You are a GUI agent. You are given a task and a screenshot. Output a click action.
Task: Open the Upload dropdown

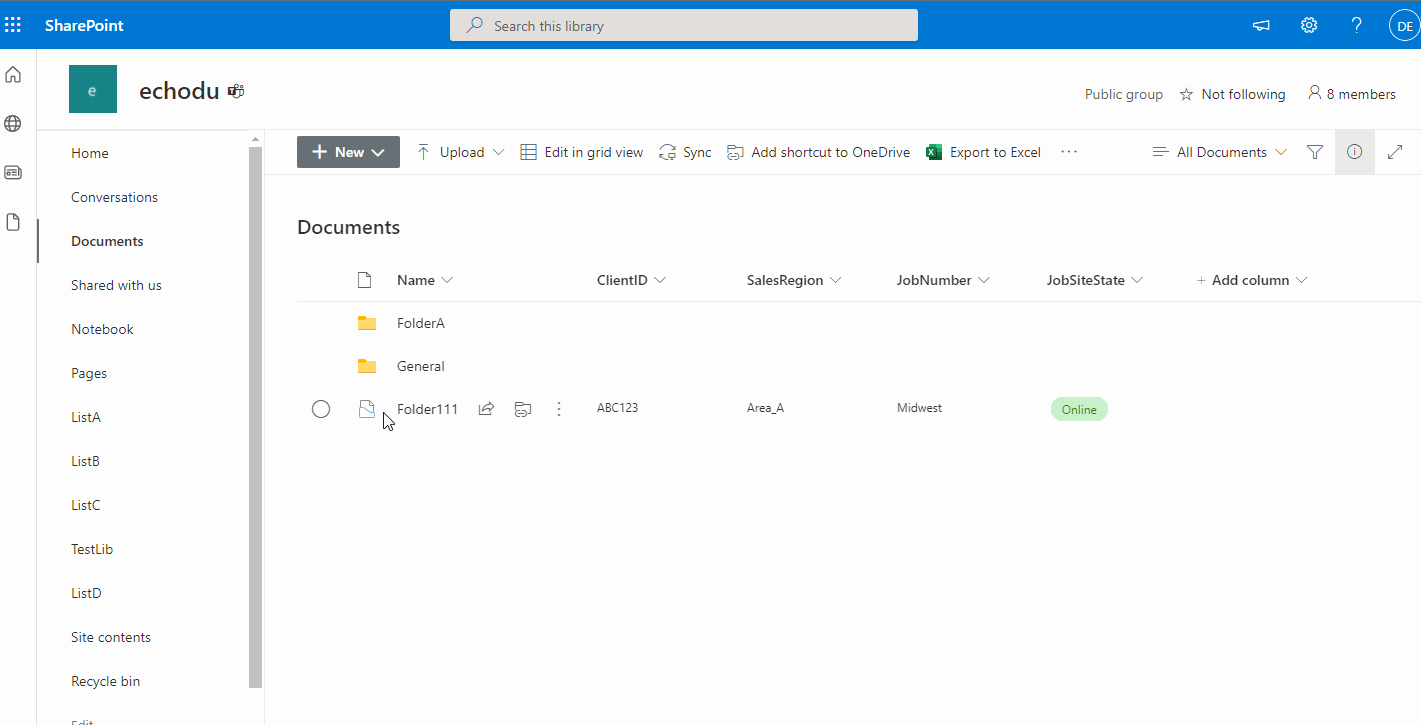[x=460, y=152]
